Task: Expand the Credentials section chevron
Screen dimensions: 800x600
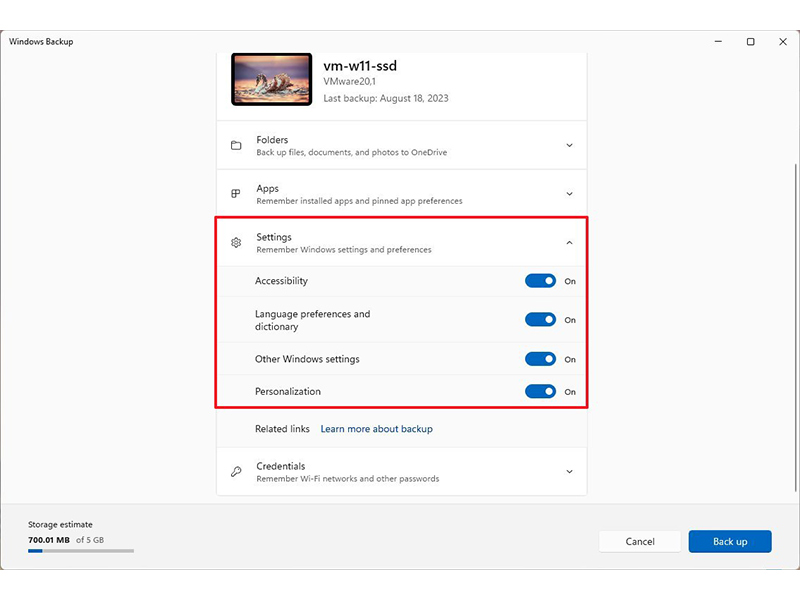Action: pyautogui.click(x=569, y=471)
